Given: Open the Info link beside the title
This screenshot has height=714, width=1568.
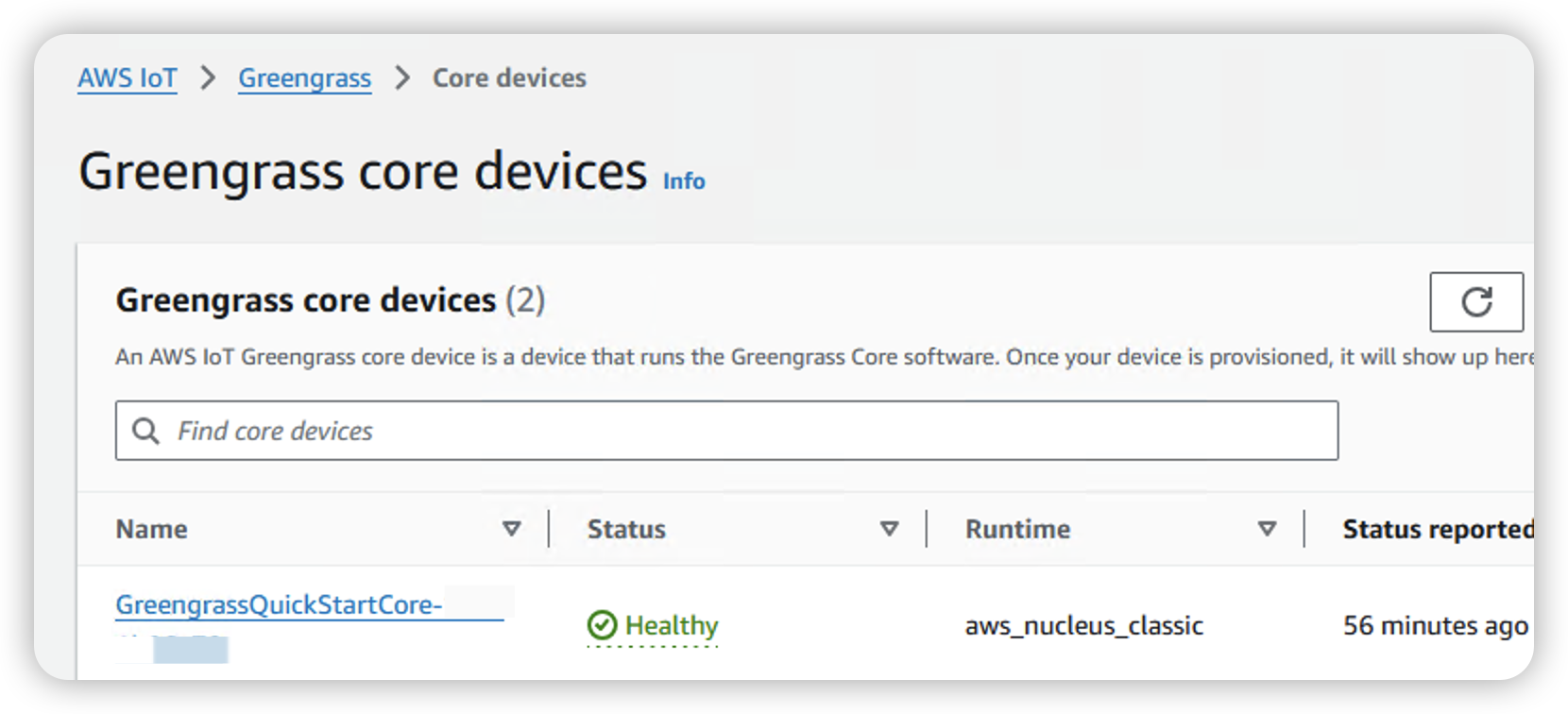Looking at the screenshot, I should point(684,181).
